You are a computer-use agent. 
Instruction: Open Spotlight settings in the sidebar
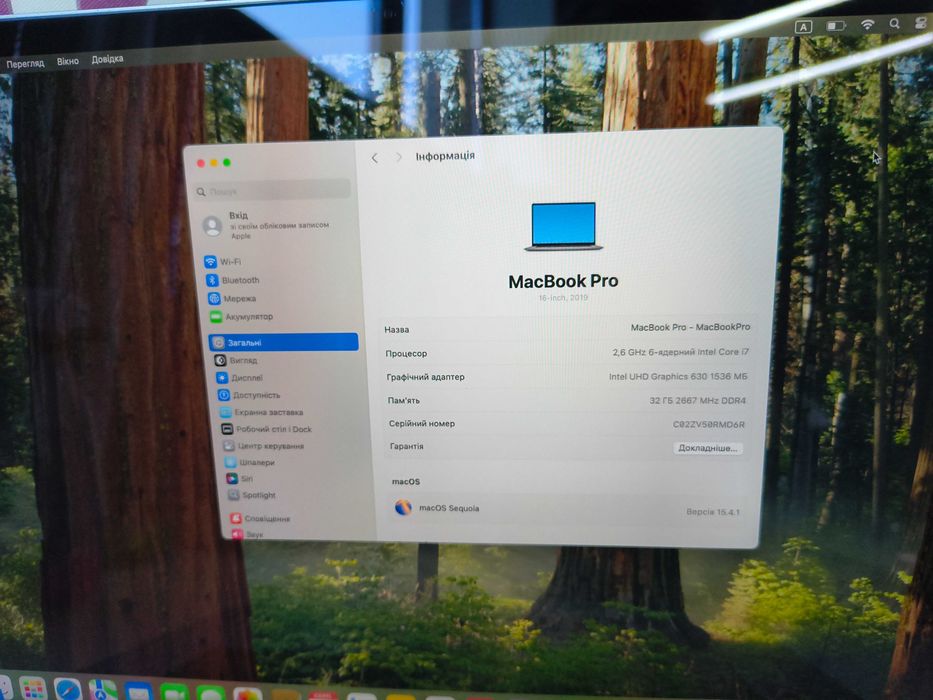(252, 495)
